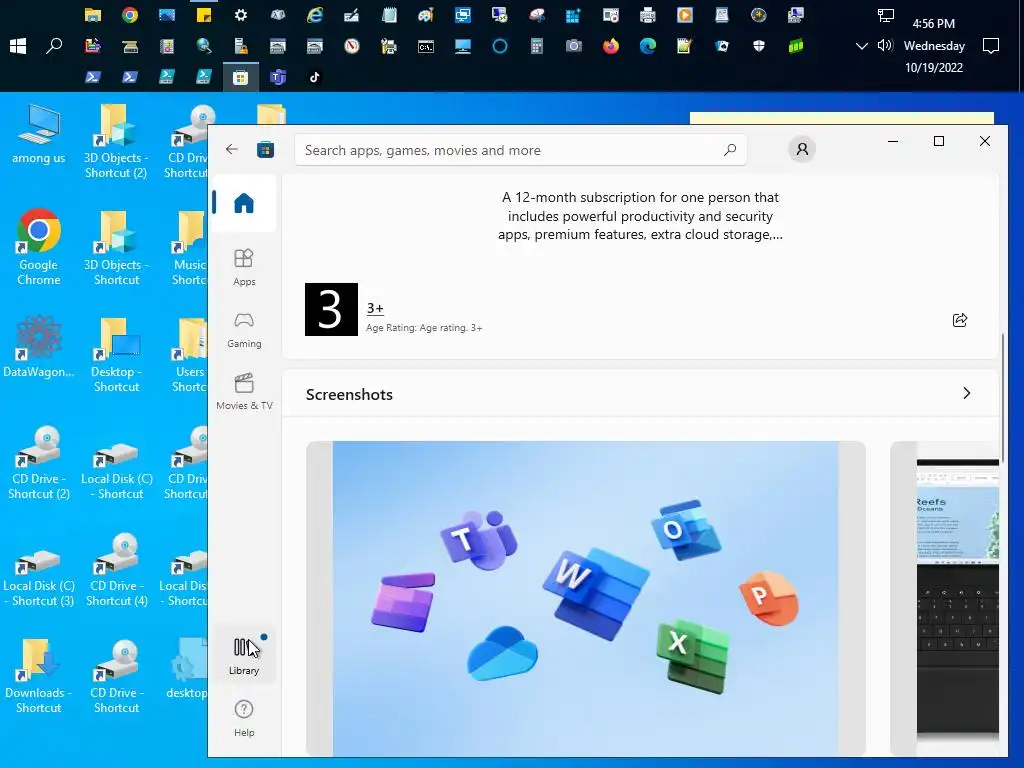This screenshot has width=1024, height=768.
Task: Open the second screenshot showing laptop keyboard
Action: click(945, 598)
